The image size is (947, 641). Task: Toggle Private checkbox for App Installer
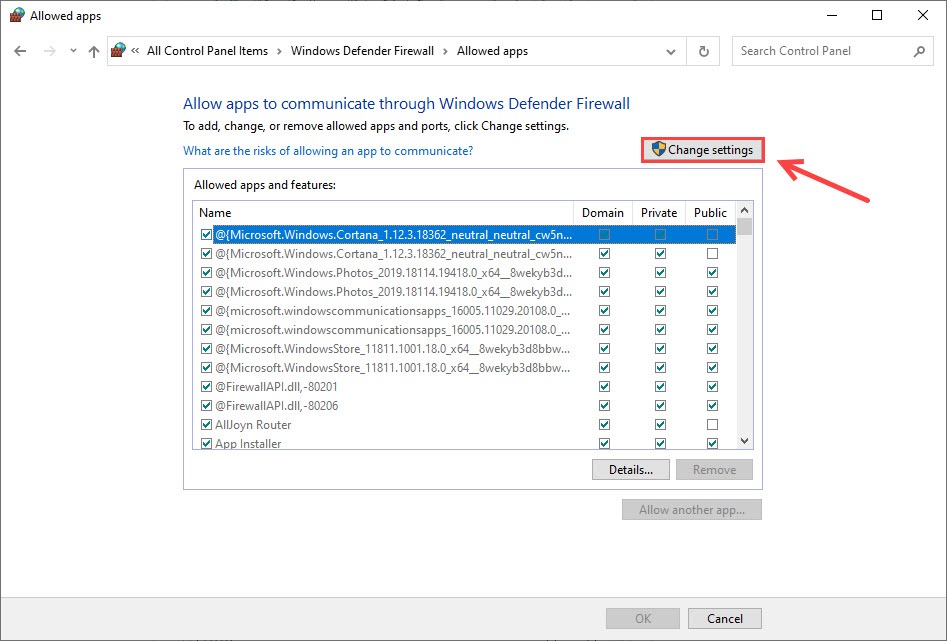coord(660,443)
